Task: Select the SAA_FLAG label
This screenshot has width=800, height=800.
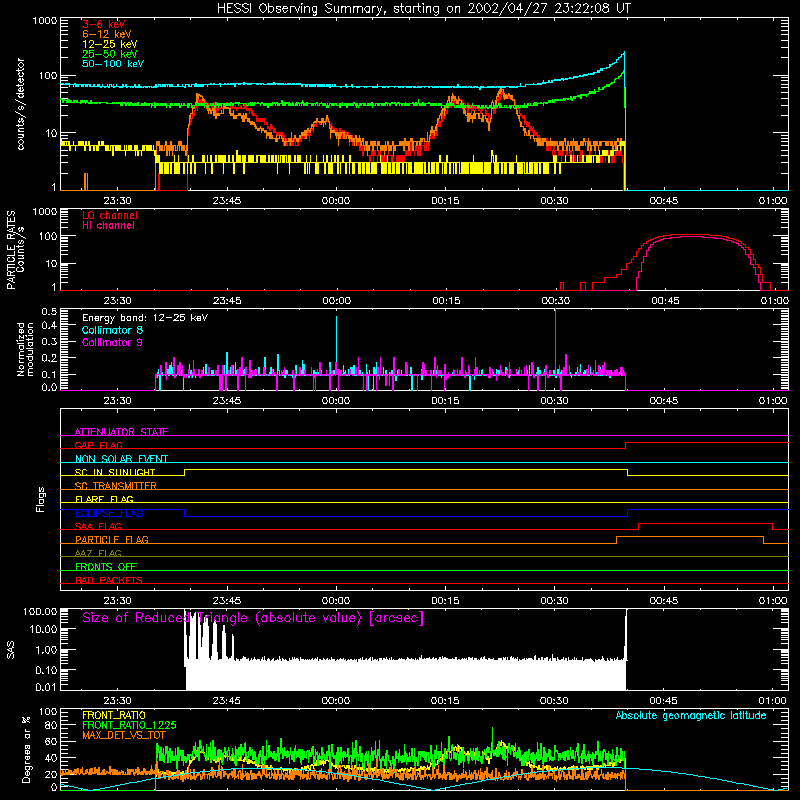Action: pos(98,526)
